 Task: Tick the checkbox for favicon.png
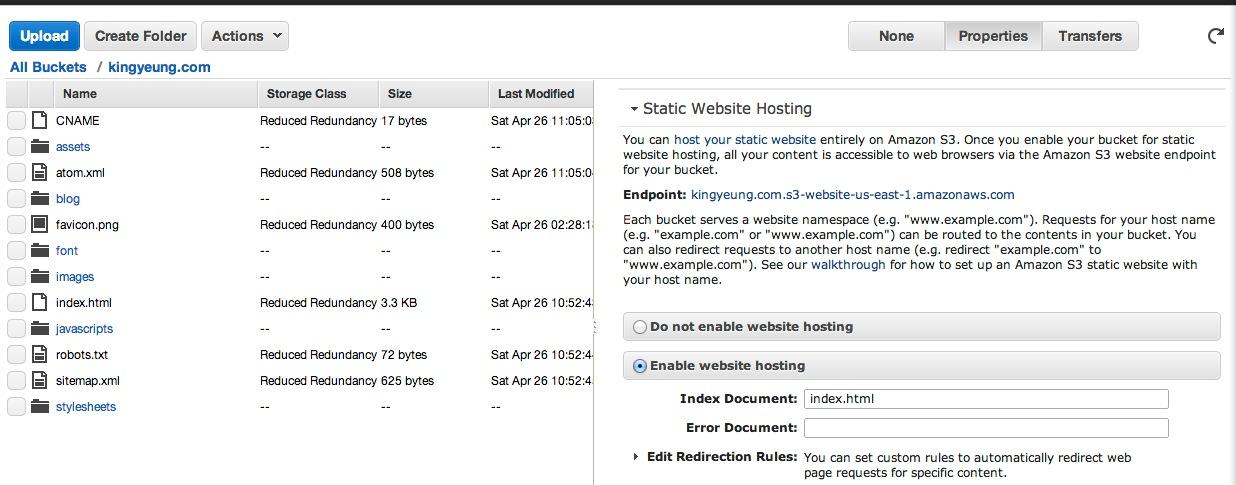tap(16, 224)
